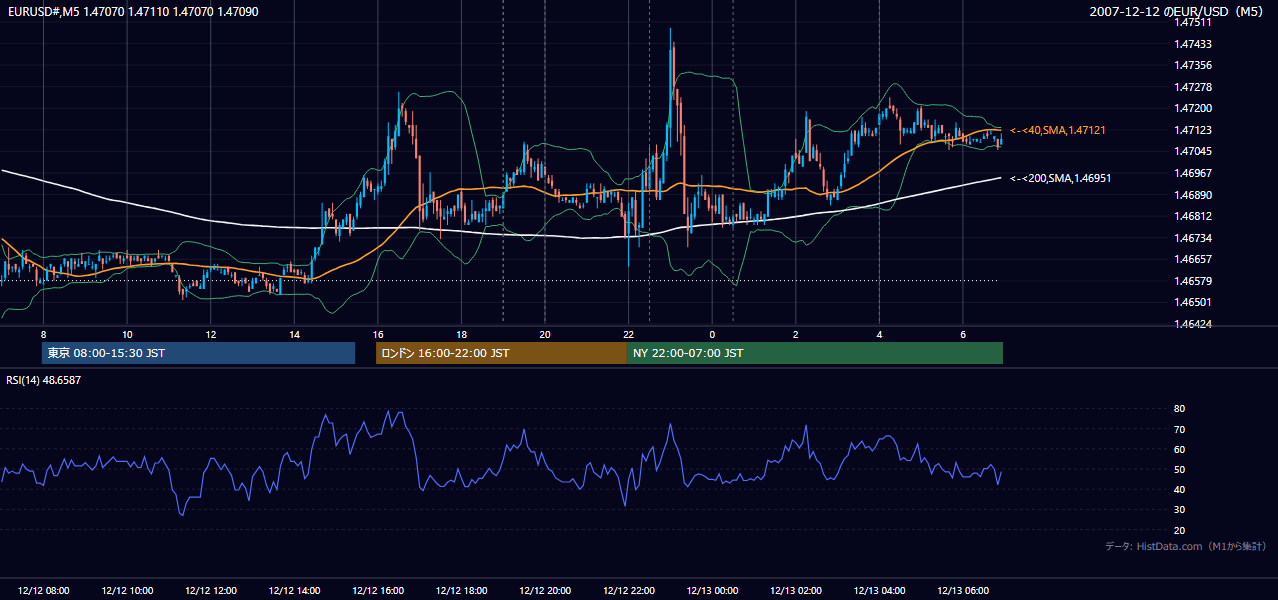The height and width of the screenshot is (600, 1278).
Task: Click the 12/12 12:00 time axis label
Action: [x=210, y=591]
